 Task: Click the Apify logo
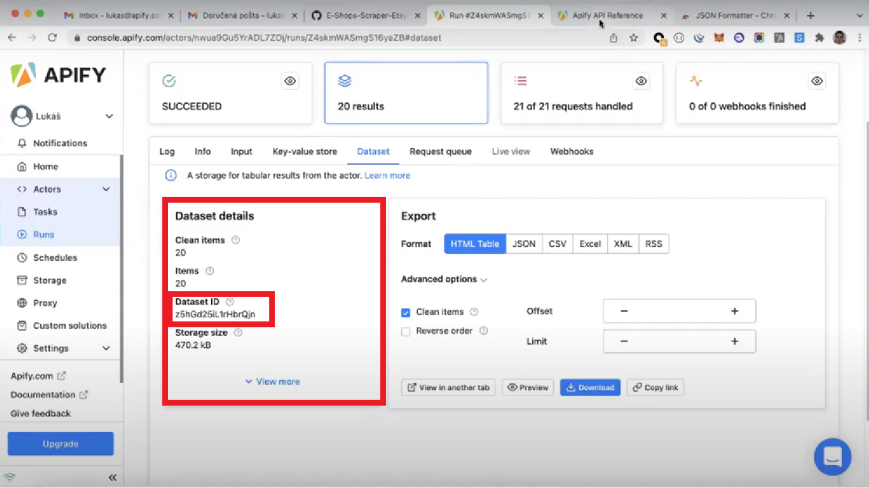pos(58,75)
